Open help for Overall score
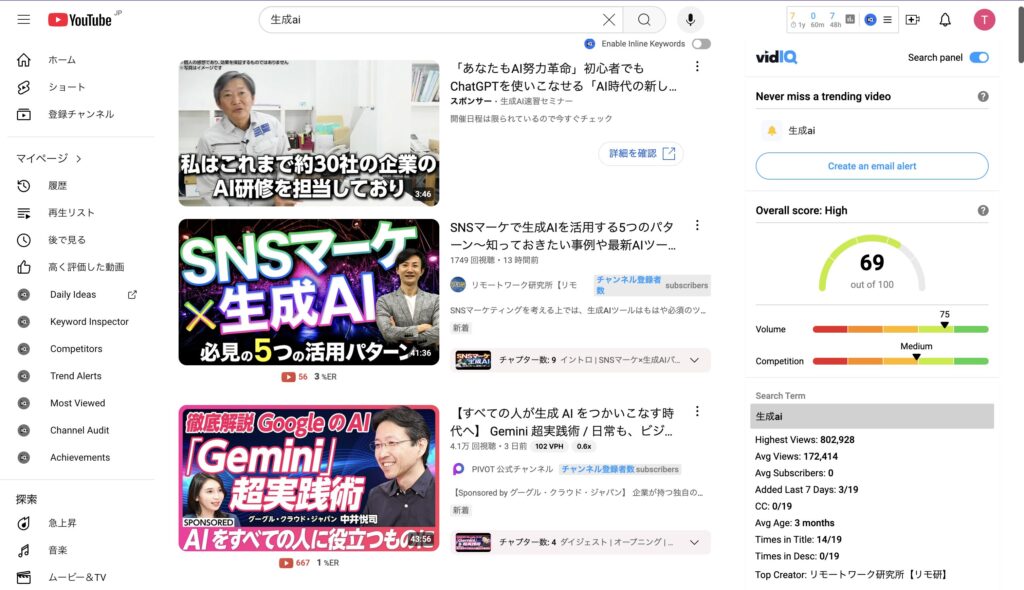This screenshot has height=590, width=1024. (x=983, y=211)
